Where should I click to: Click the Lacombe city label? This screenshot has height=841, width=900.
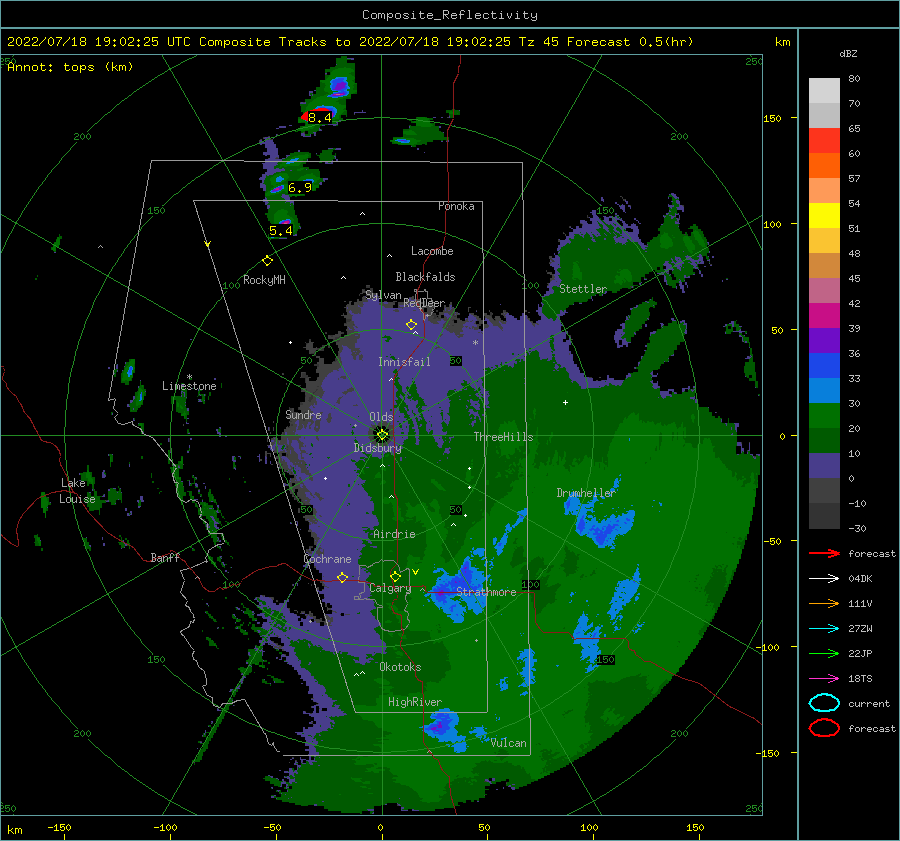point(432,251)
